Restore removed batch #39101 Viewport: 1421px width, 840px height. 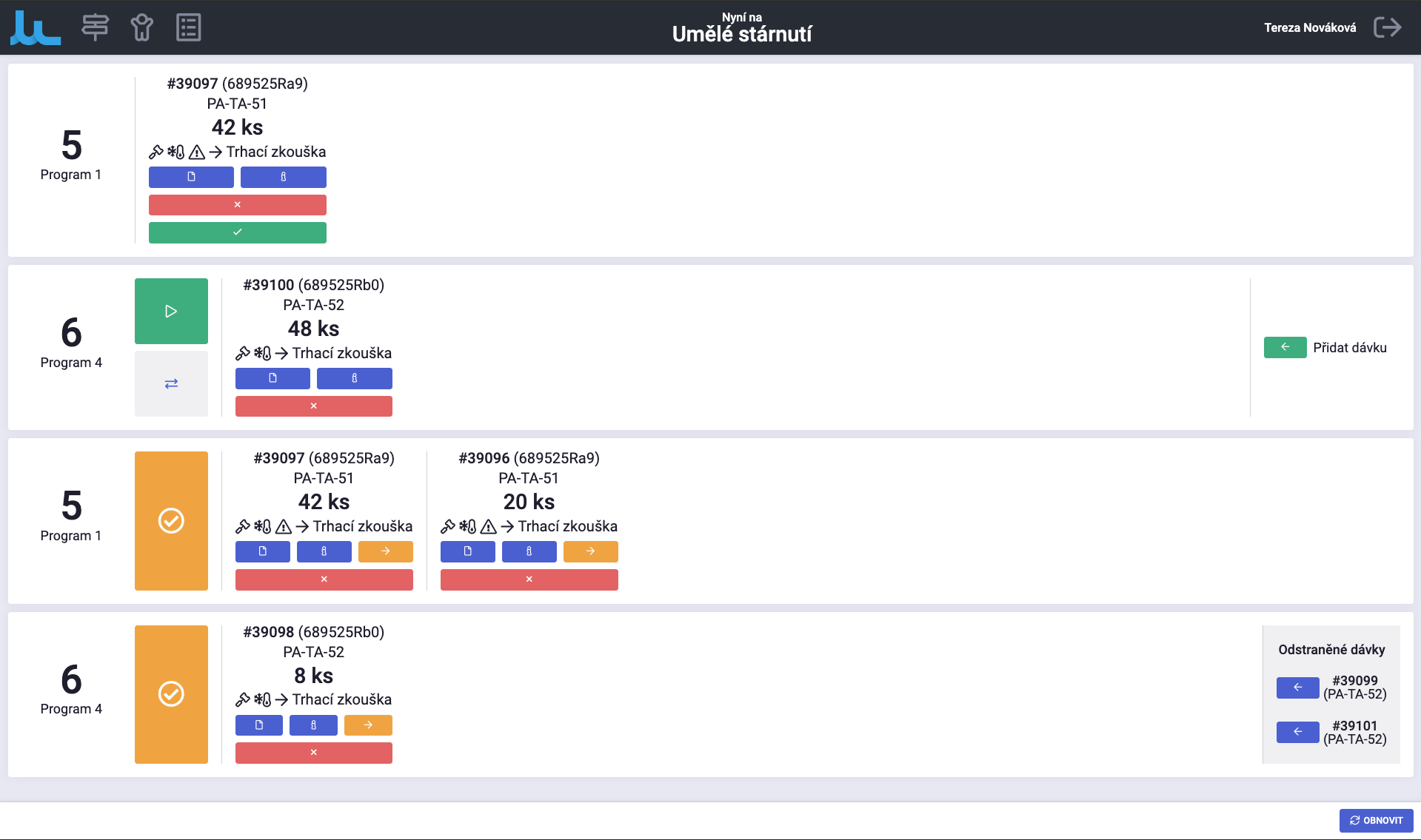pyautogui.click(x=1297, y=732)
